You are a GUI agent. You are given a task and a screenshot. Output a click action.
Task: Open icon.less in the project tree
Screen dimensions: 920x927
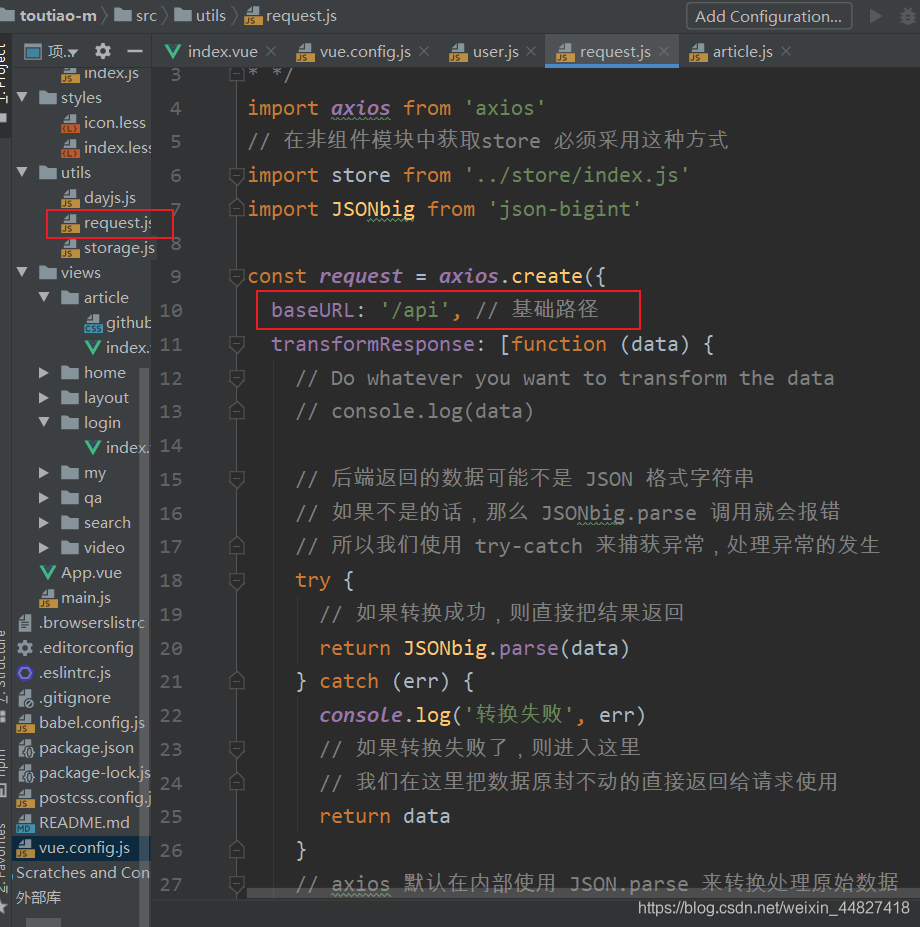point(103,122)
